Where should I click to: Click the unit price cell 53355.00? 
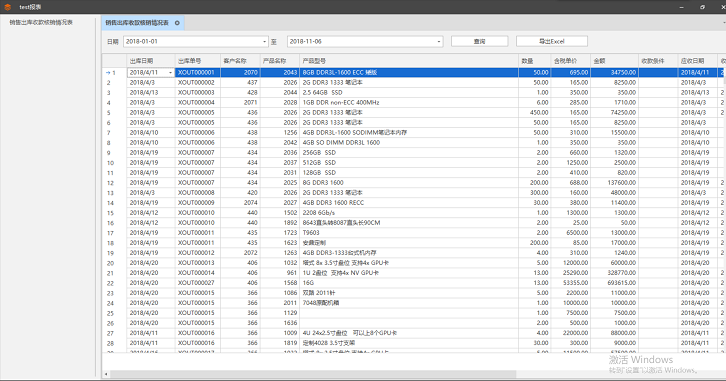570,283
